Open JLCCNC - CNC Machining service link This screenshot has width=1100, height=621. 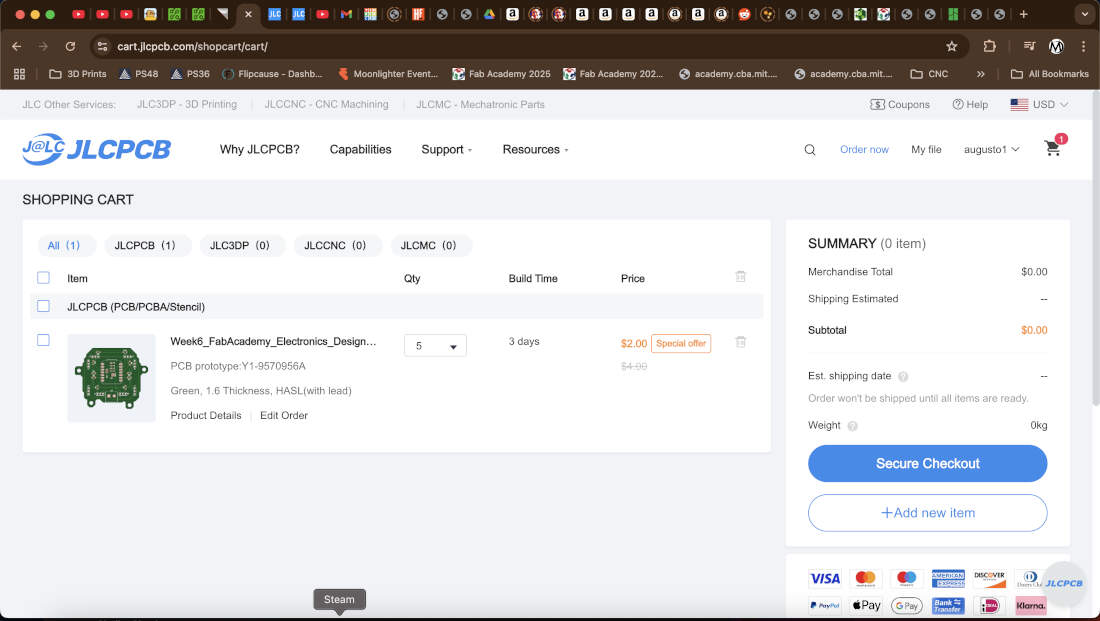[326, 105]
